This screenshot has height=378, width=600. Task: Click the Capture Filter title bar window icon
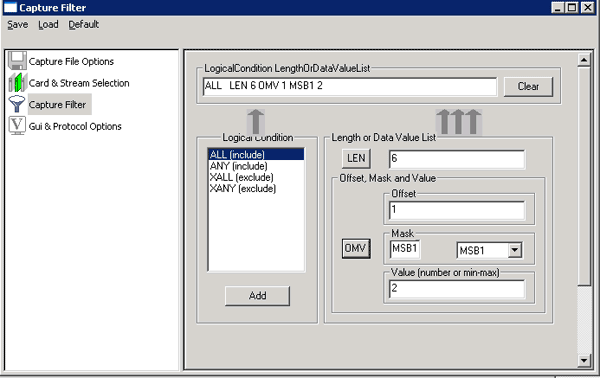click(x=10, y=7)
